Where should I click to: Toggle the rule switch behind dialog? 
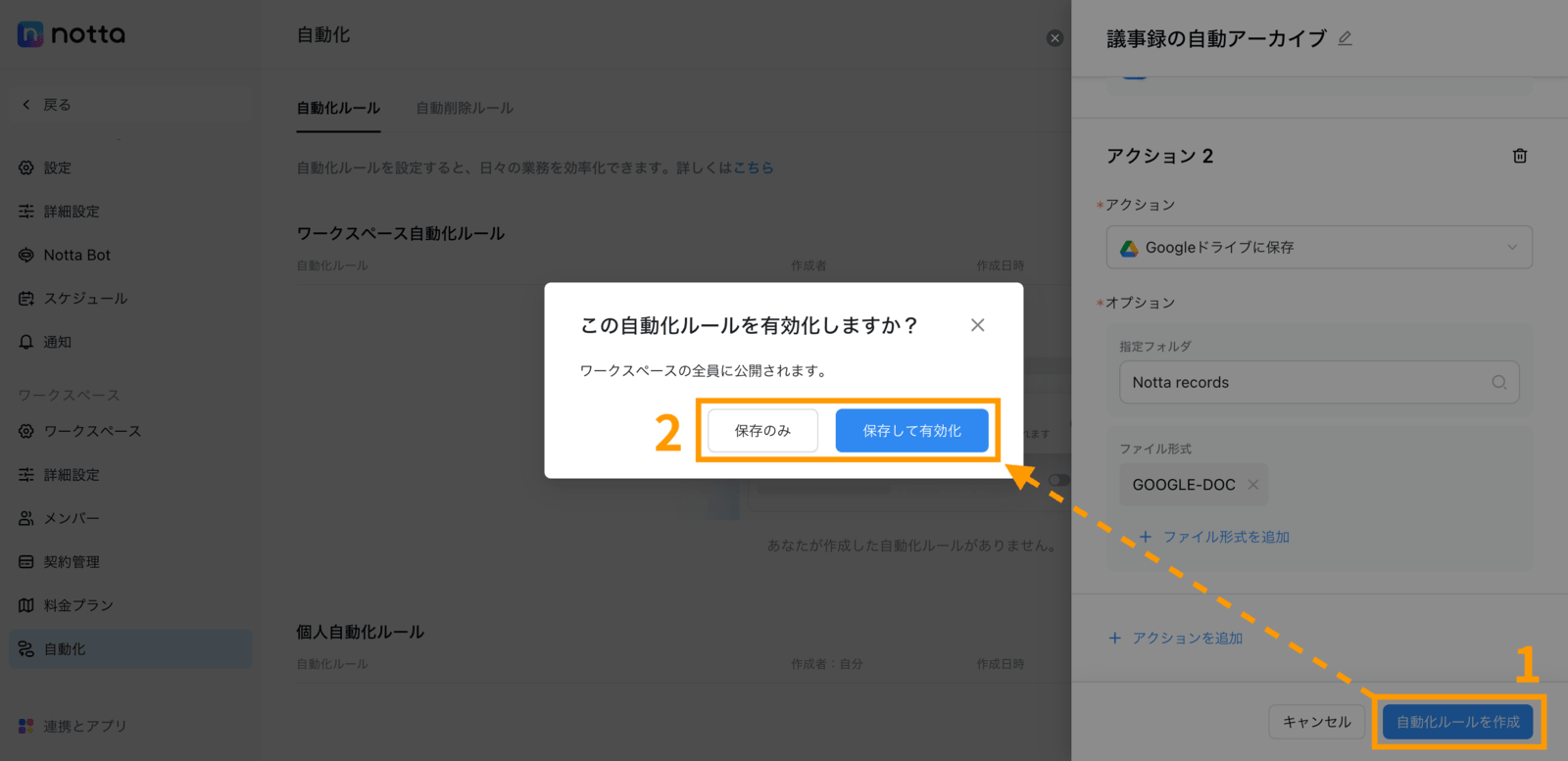pyautogui.click(x=1058, y=480)
